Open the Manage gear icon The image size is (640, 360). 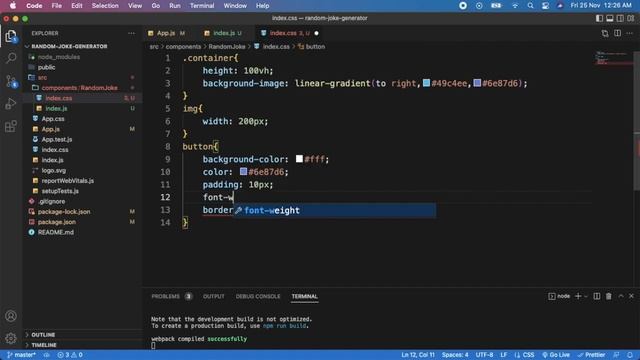[11, 338]
